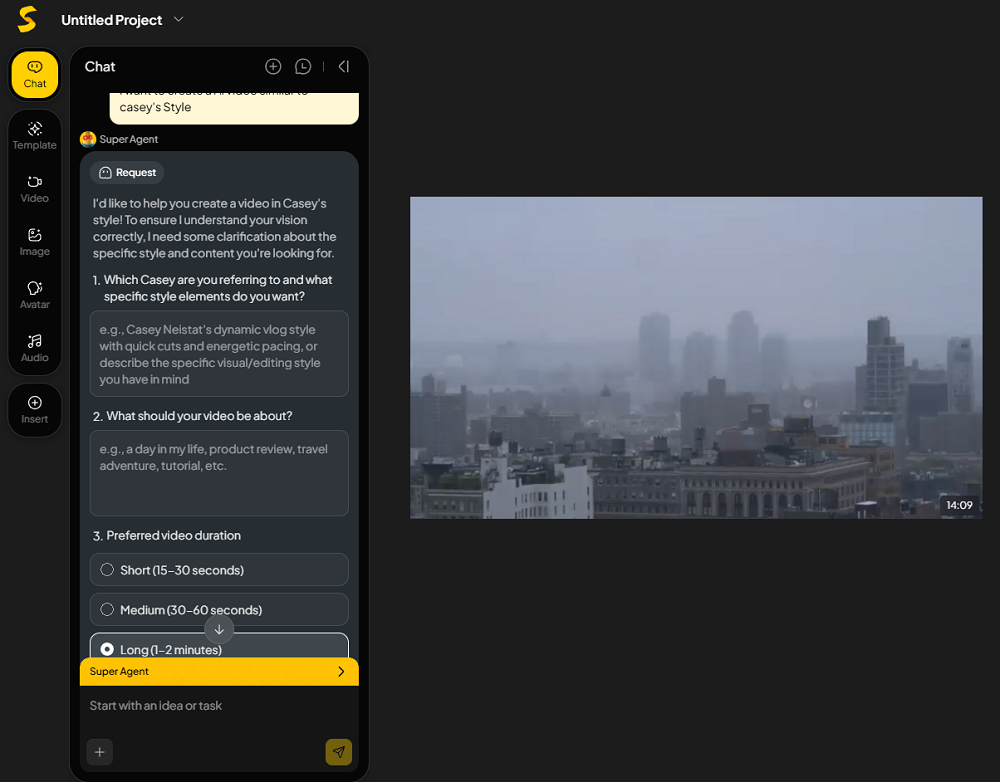Open the Image tool in sidebar
The height and width of the screenshot is (782, 1000).
point(35,241)
